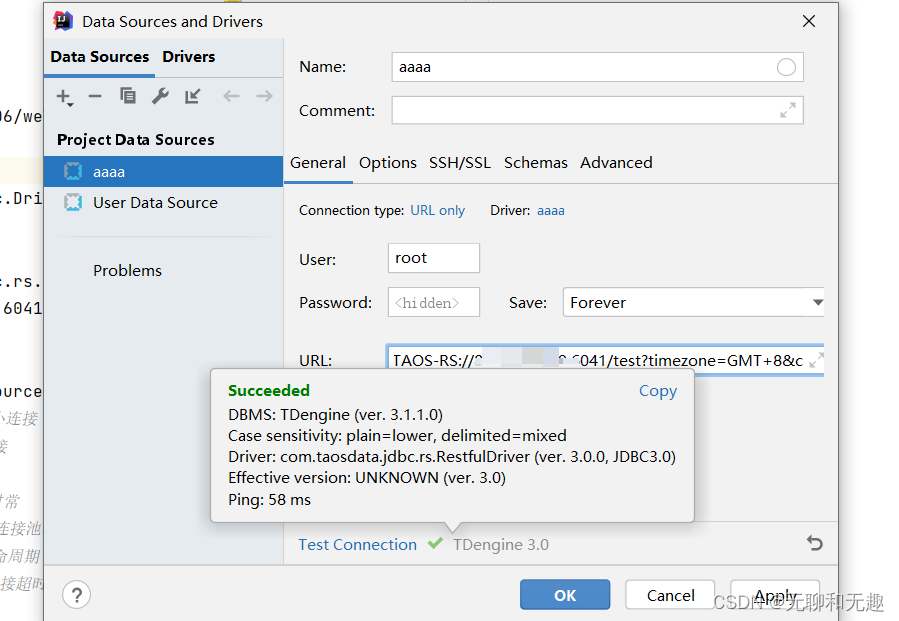899x621 pixels.
Task: Open the Schemas tab
Action: [535, 162]
